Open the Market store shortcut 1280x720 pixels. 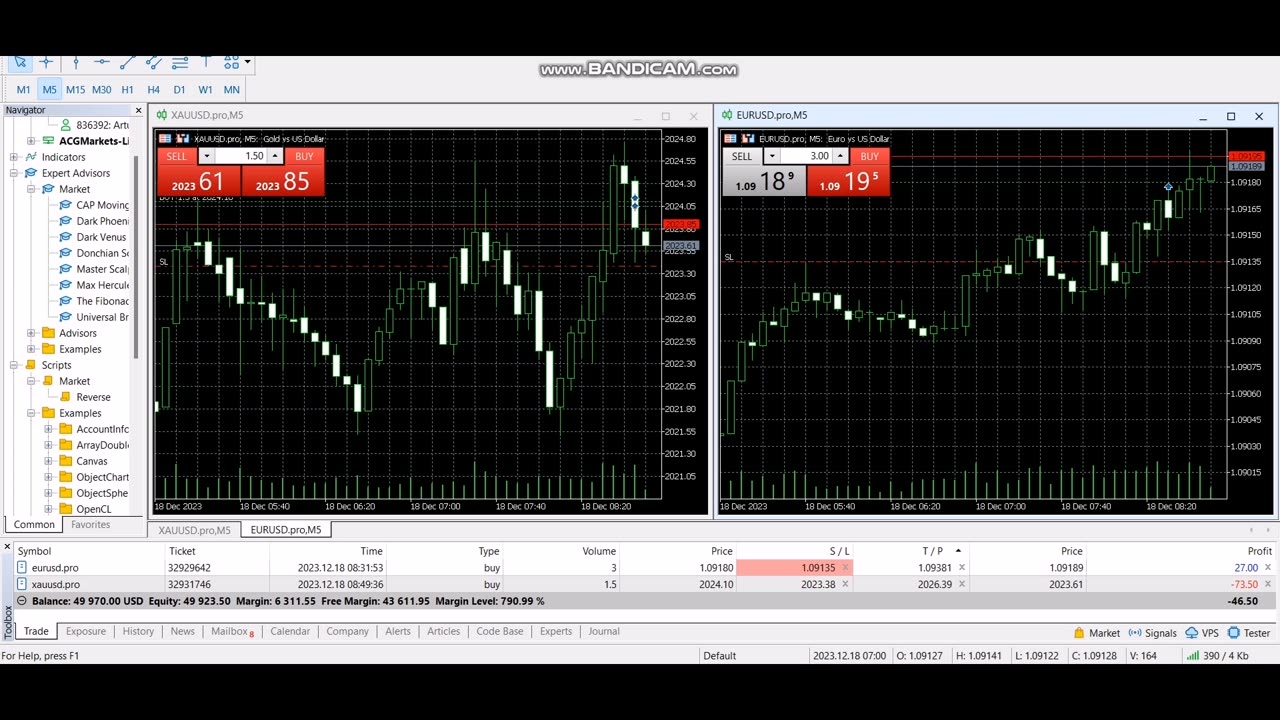[1097, 633]
